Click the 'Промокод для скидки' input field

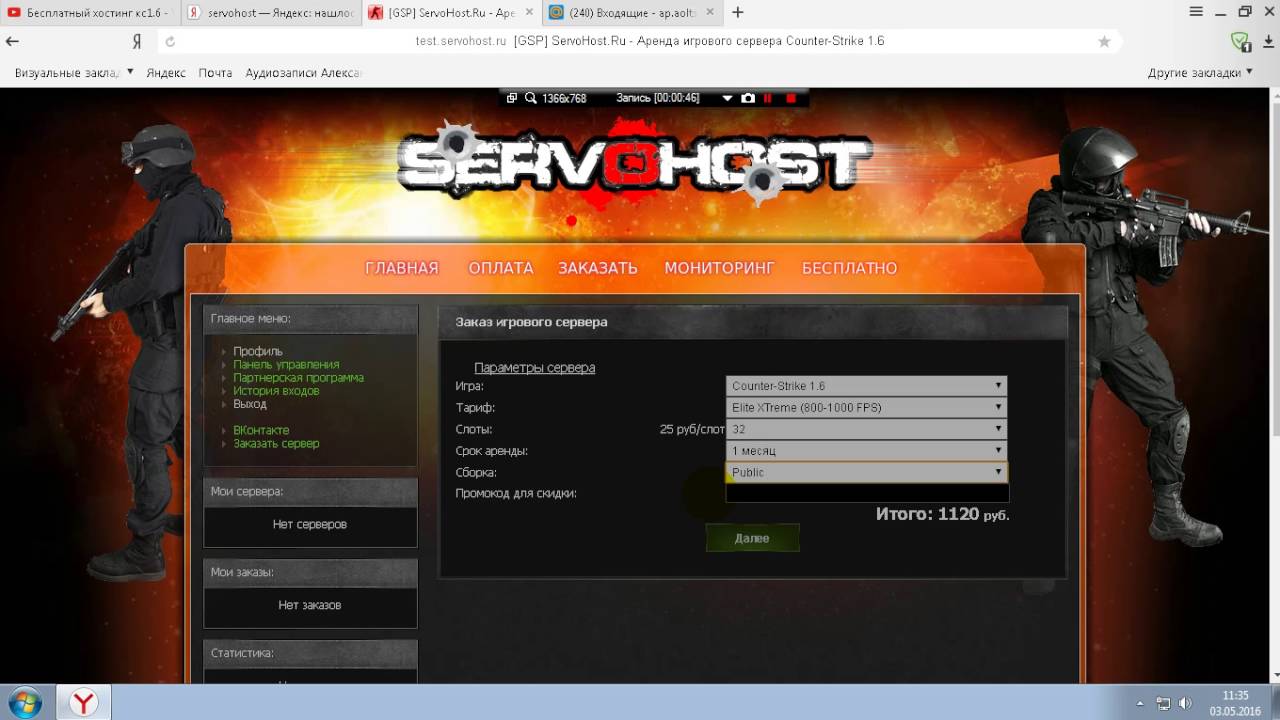click(867, 494)
